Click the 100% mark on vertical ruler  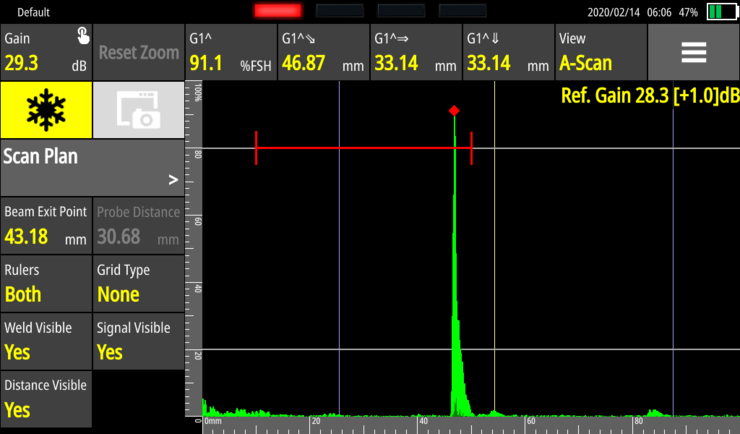(x=198, y=92)
